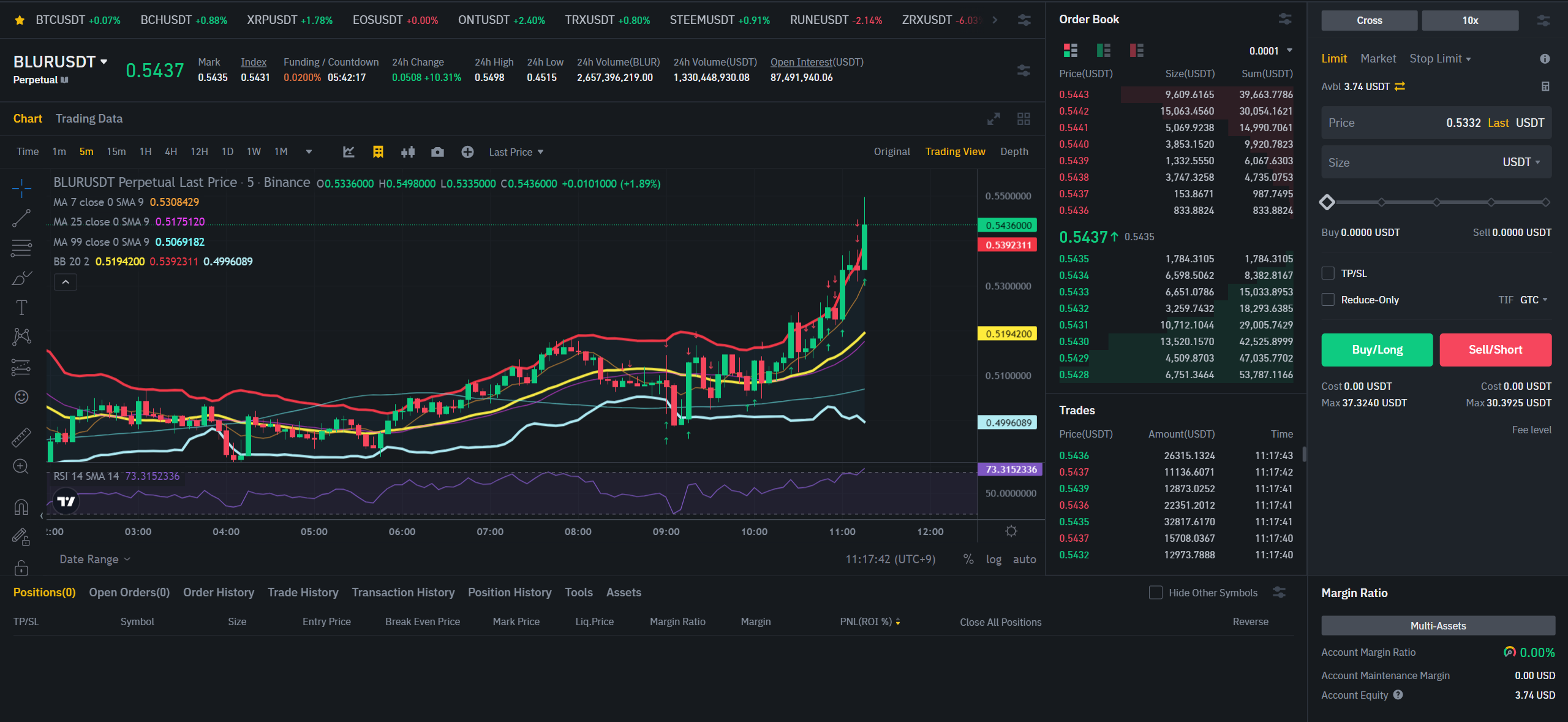Click the transfer funds arrows icon

point(1400,86)
